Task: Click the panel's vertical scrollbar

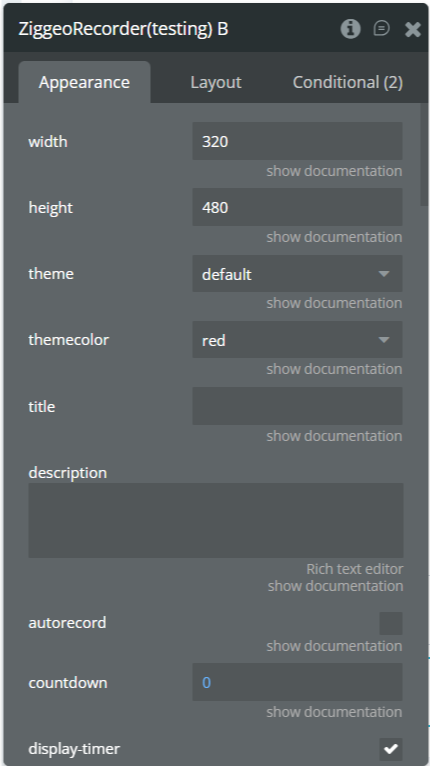Action: point(424,155)
